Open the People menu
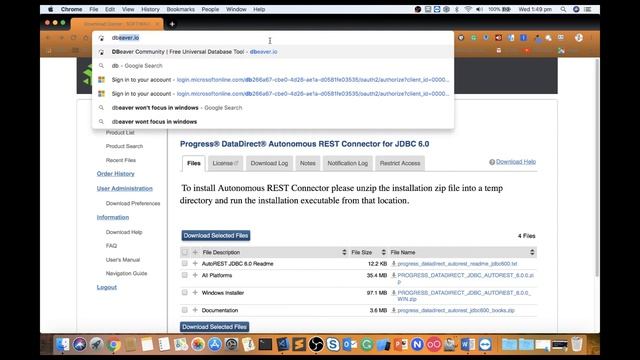This screenshot has height=360, width=640. tap(210, 9)
